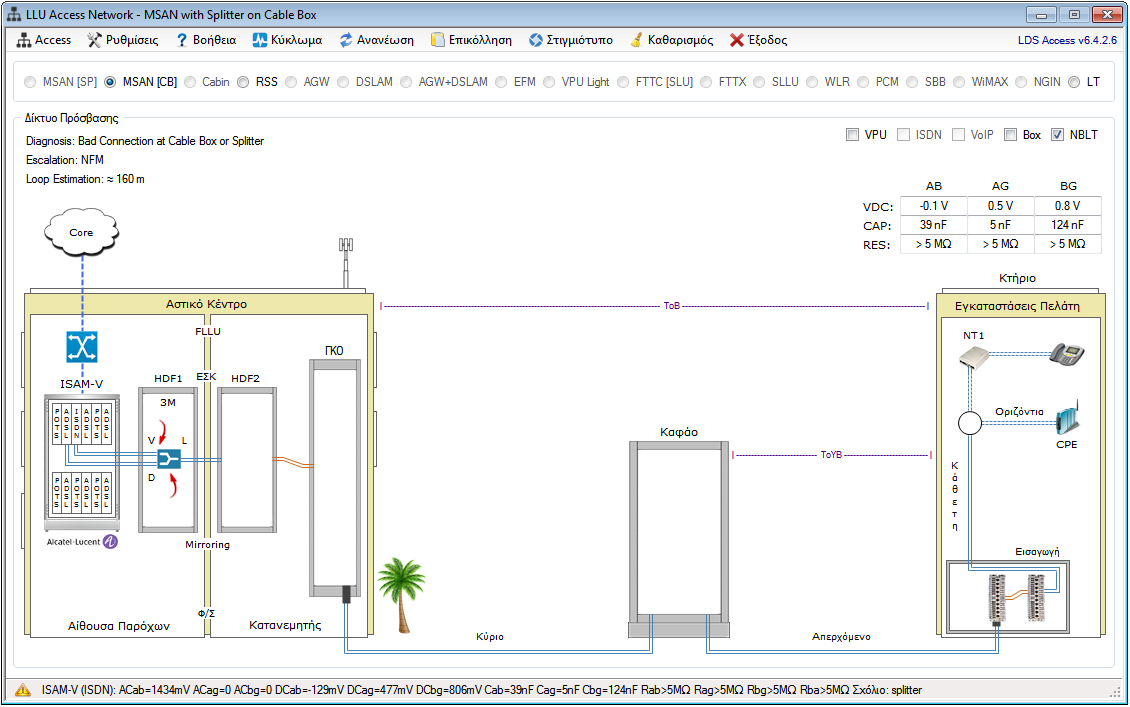Select the RSS radio button
Image resolution: width=1130 pixels, height=707 pixels.
pyautogui.click(x=243, y=82)
